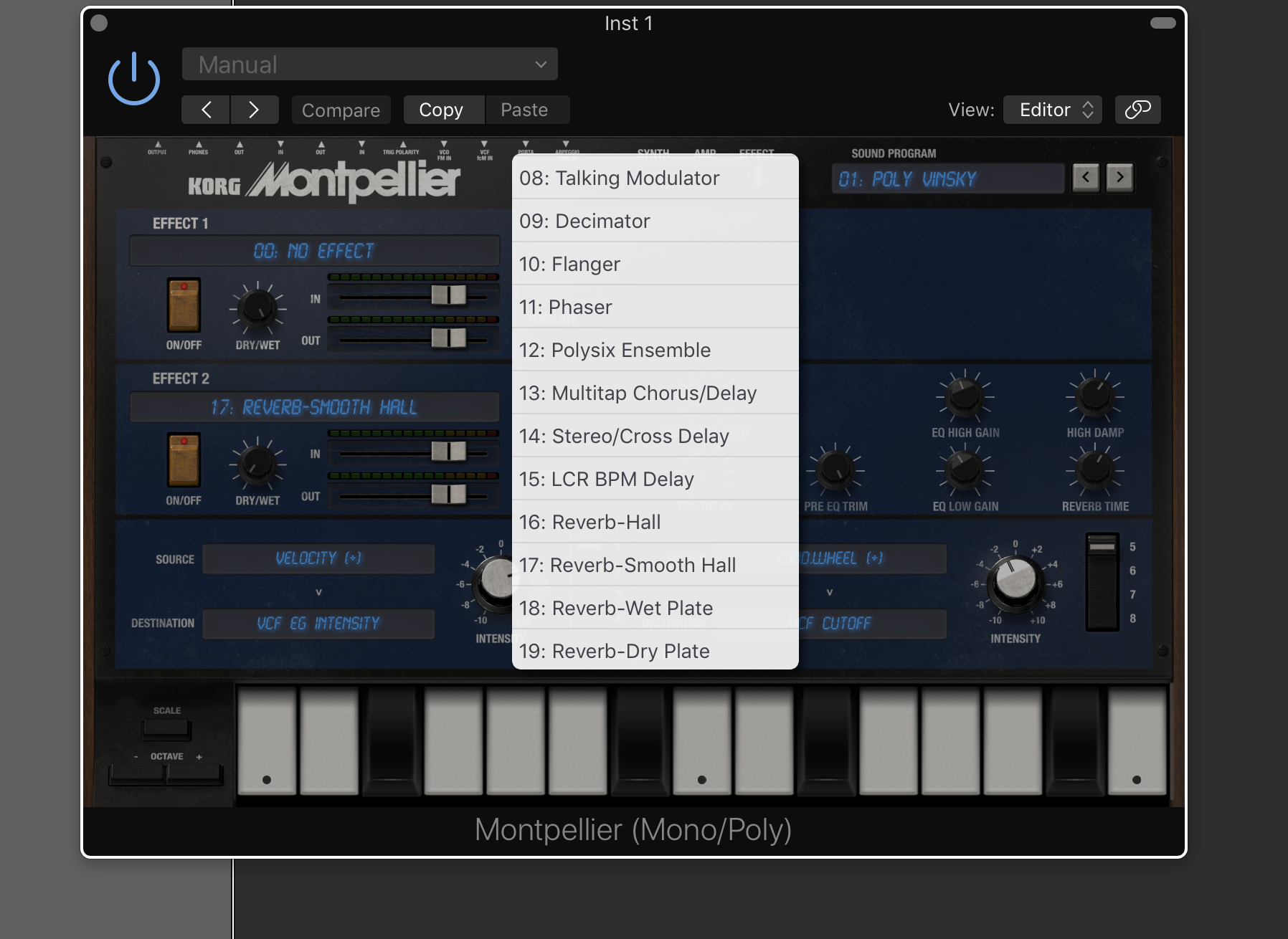Image resolution: width=1288 pixels, height=939 pixels.
Task: Click Effect 2 IN level slider
Action: click(449, 451)
